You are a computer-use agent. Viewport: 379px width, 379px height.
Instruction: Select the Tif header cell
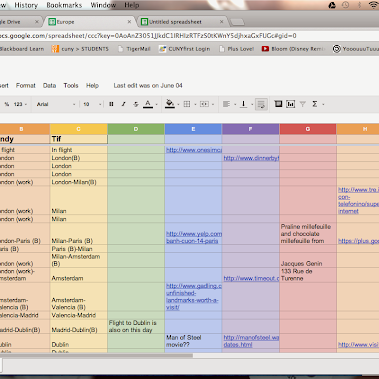[x=79, y=139]
